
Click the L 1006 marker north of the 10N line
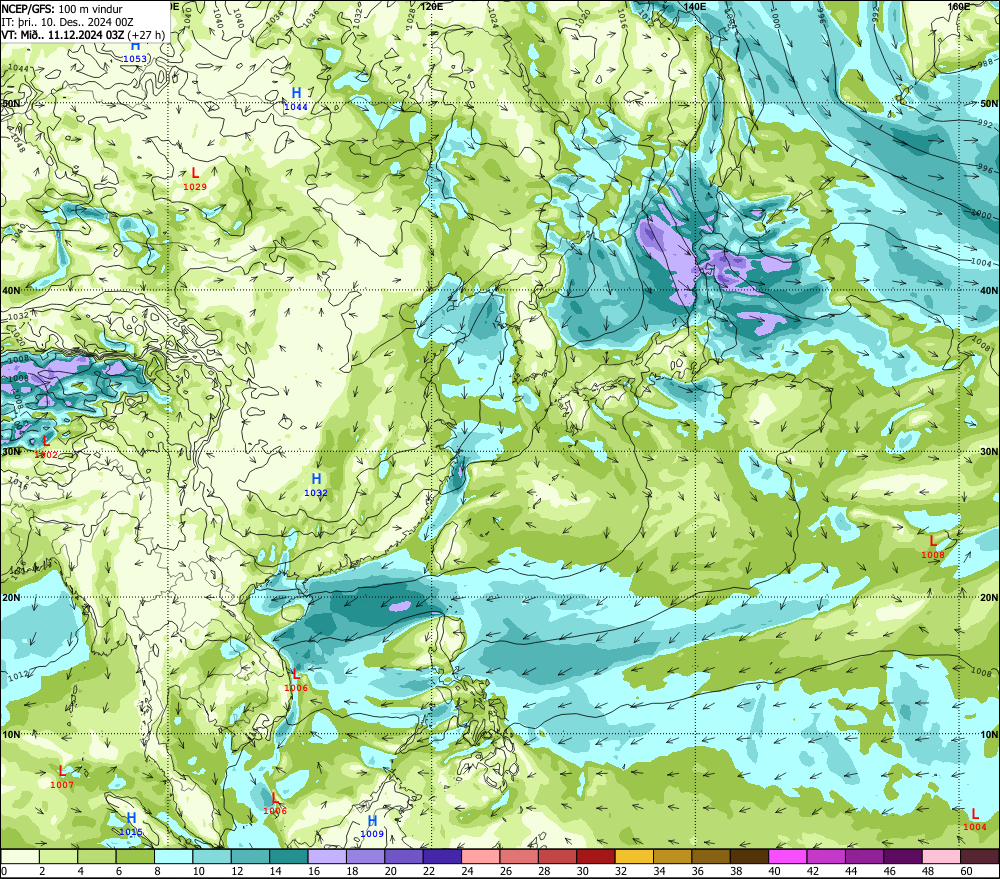(296, 681)
